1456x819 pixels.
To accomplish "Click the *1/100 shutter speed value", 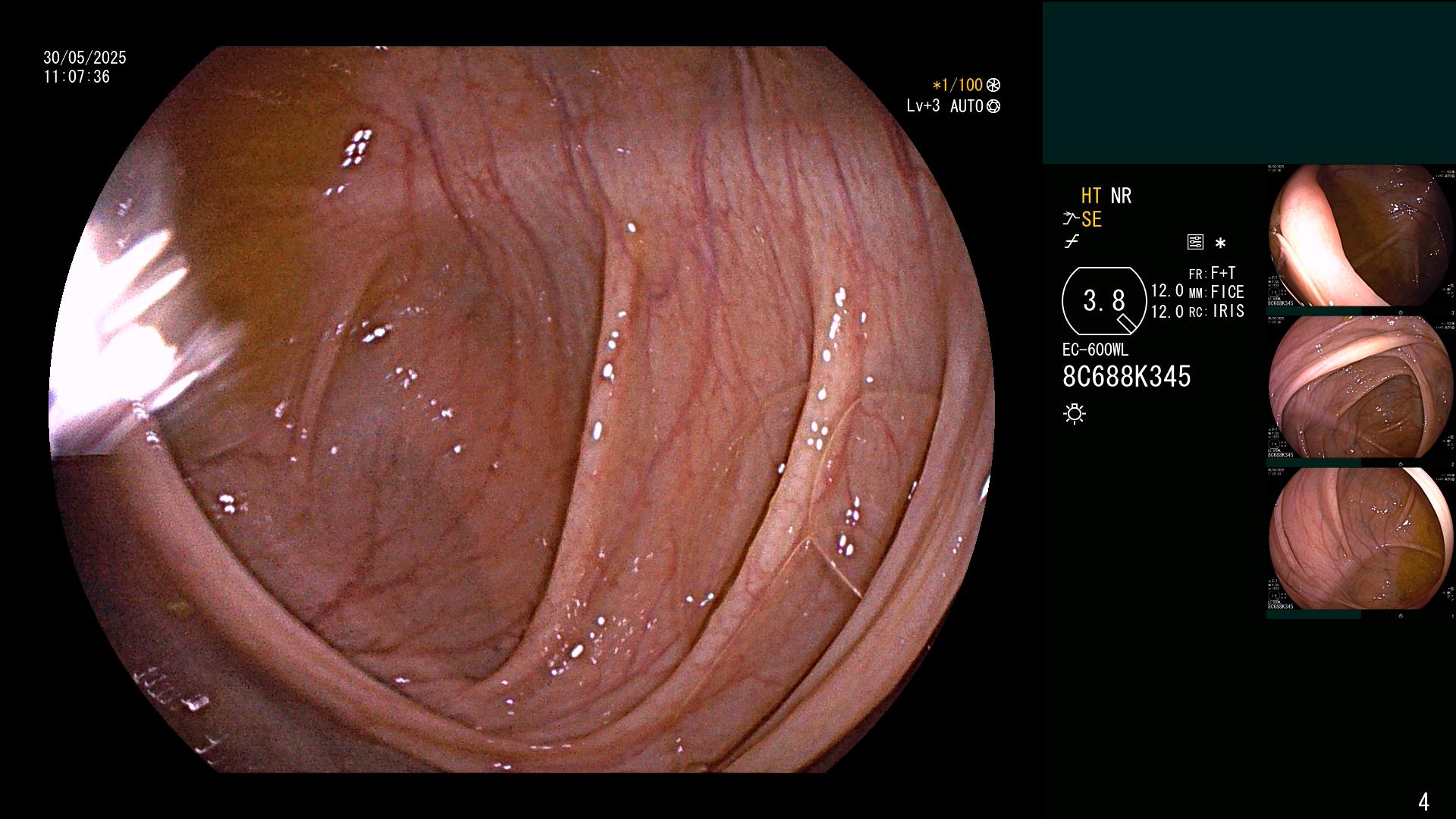I will [958, 86].
